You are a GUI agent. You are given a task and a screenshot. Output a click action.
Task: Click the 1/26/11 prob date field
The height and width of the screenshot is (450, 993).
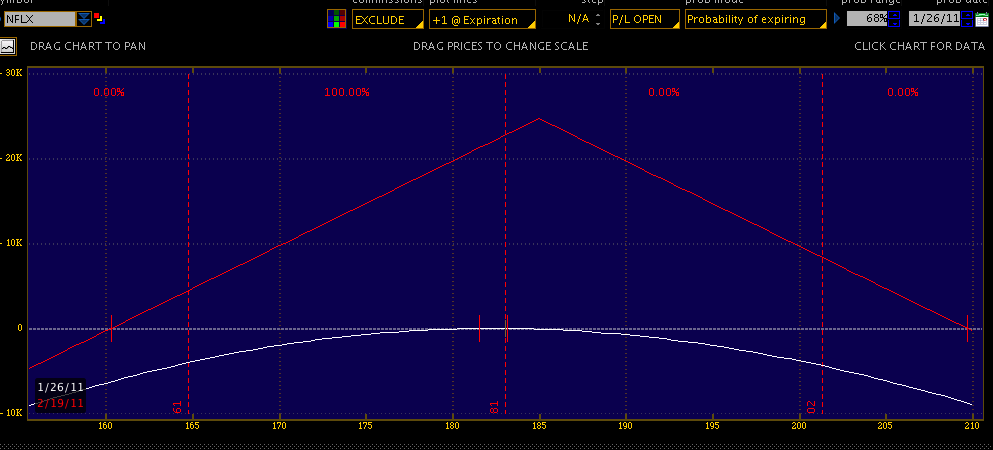tap(934, 19)
